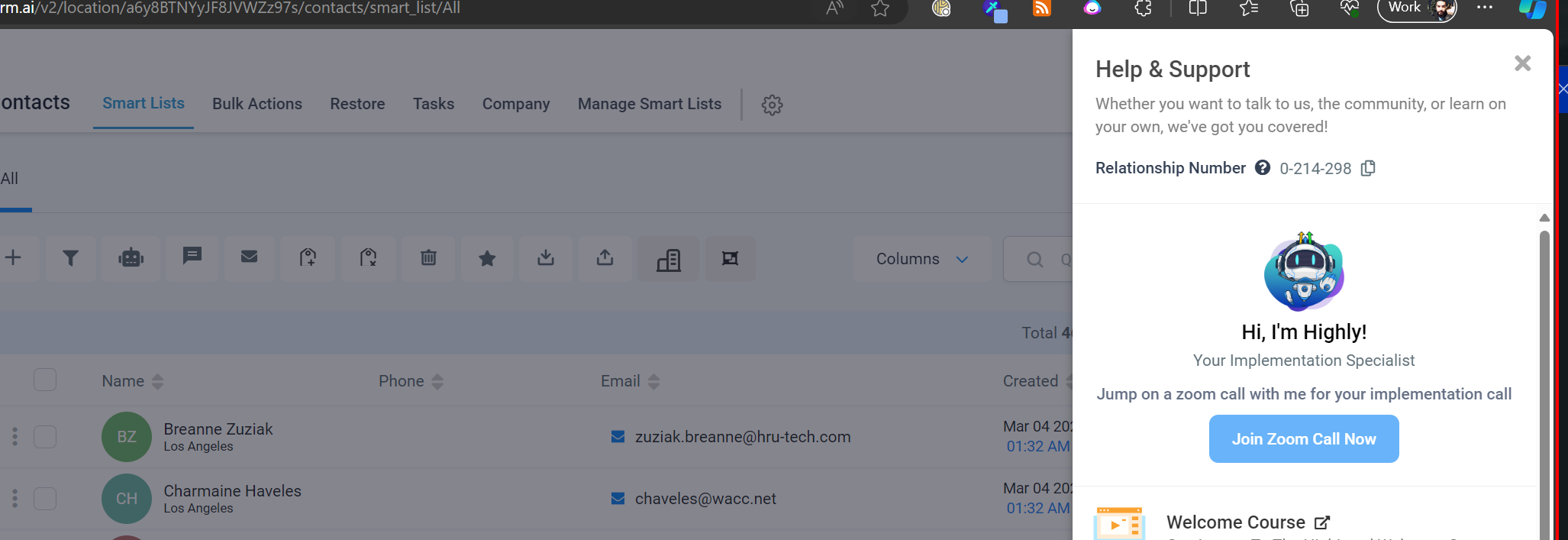Click the Help panel scrollbar up arrow

click(x=1544, y=218)
